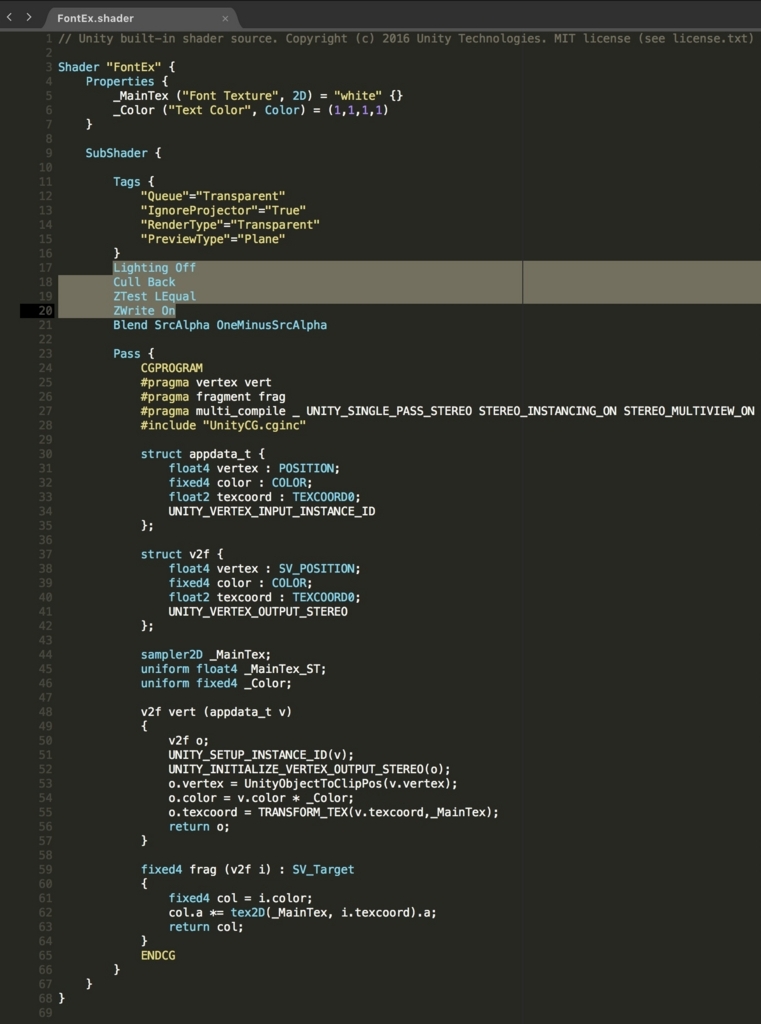Click 'Tags {' on line 11

(x=134, y=182)
